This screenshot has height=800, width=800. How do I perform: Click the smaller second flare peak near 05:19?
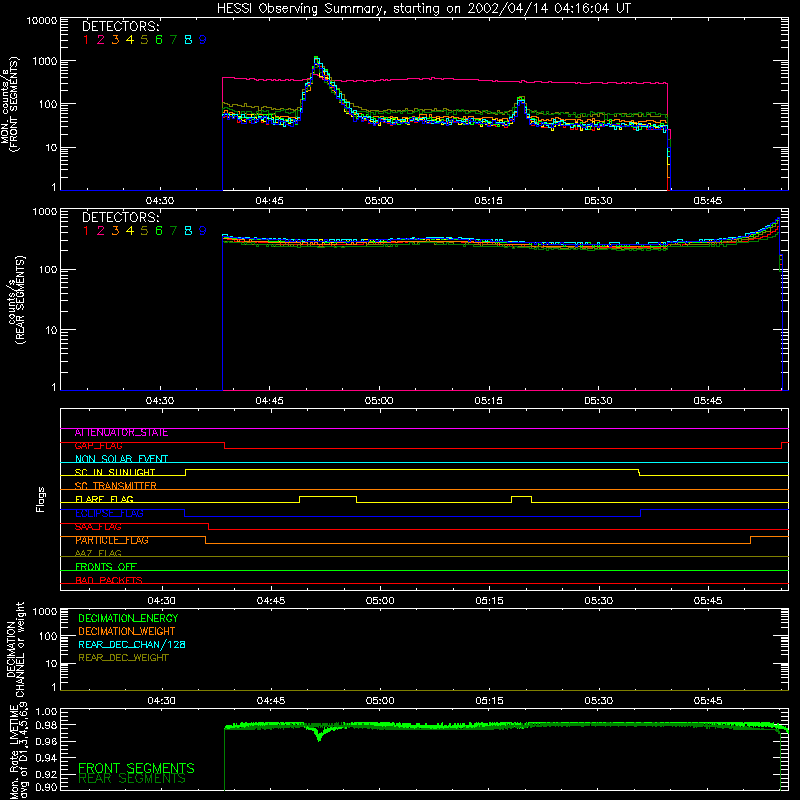coord(521,99)
